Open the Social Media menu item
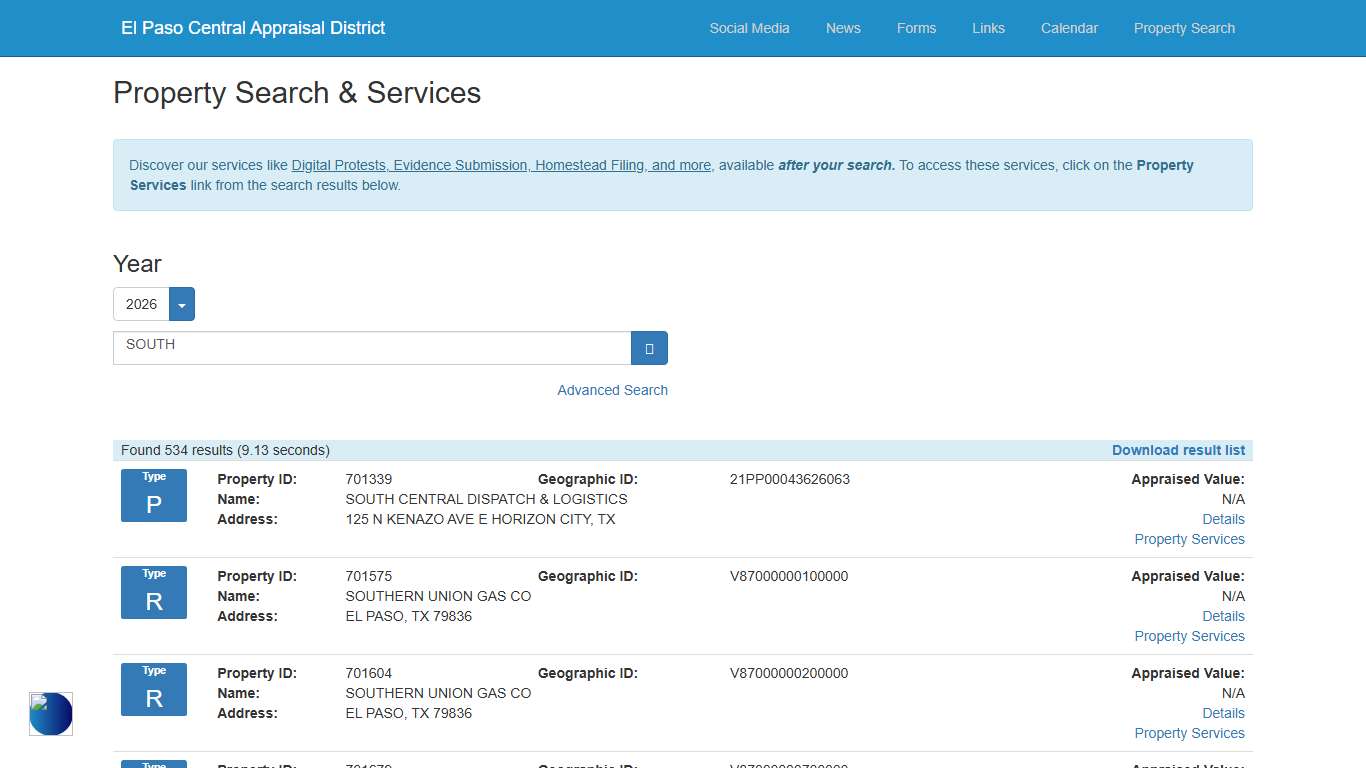The image size is (1366, 768). click(749, 28)
